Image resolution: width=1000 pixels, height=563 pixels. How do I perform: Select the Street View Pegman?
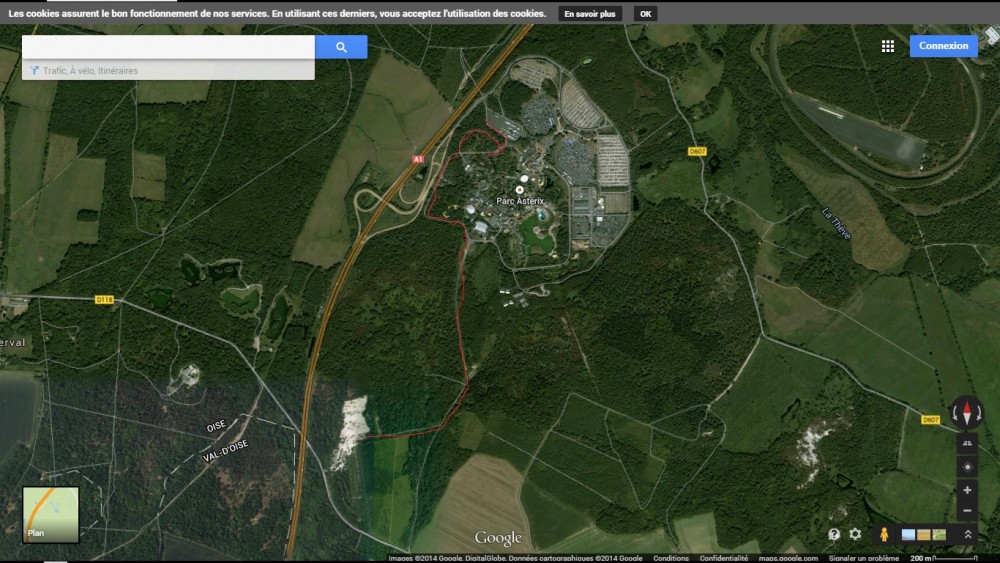click(884, 534)
